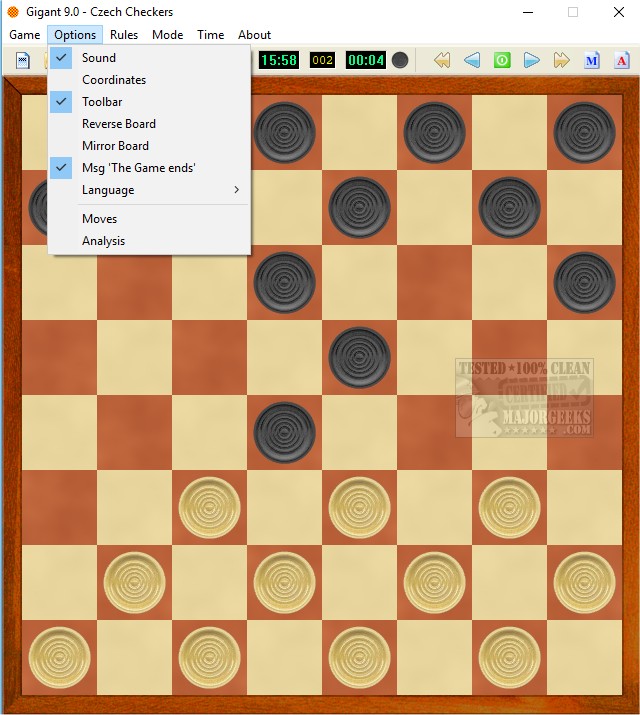Step forward one move with right arrow
The height and width of the screenshot is (715, 640).
coord(532,60)
